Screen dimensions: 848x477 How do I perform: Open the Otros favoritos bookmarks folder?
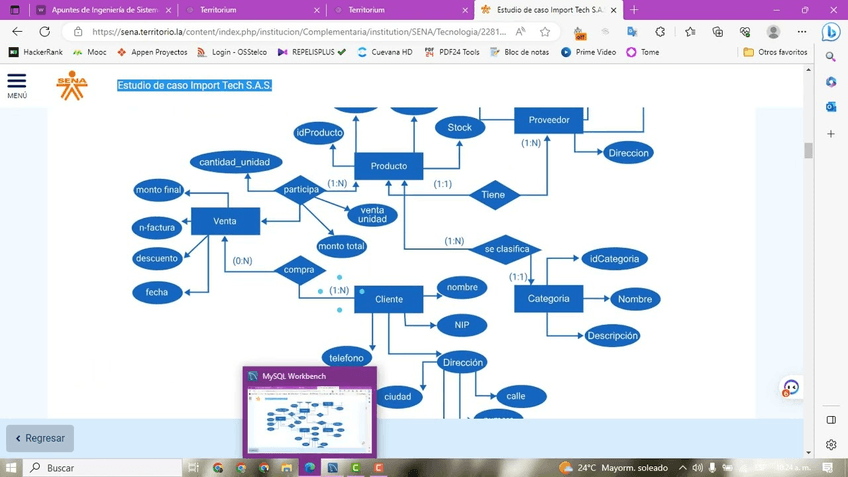pyautogui.click(x=775, y=52)
